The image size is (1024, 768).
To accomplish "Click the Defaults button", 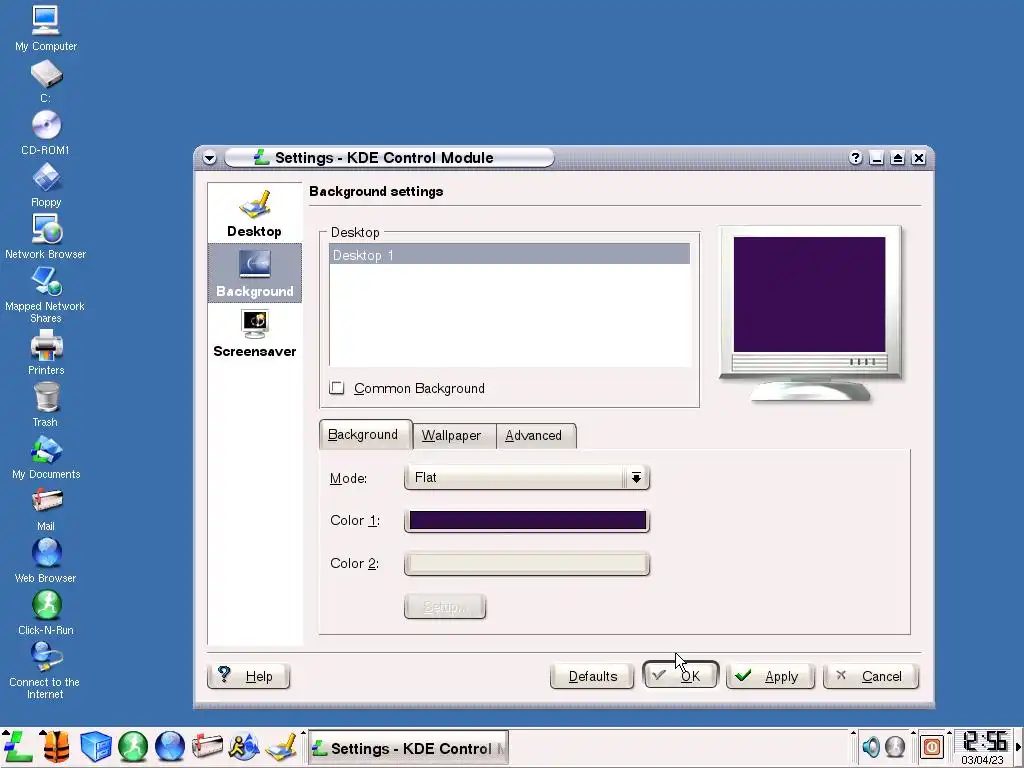I will (592, 676).
